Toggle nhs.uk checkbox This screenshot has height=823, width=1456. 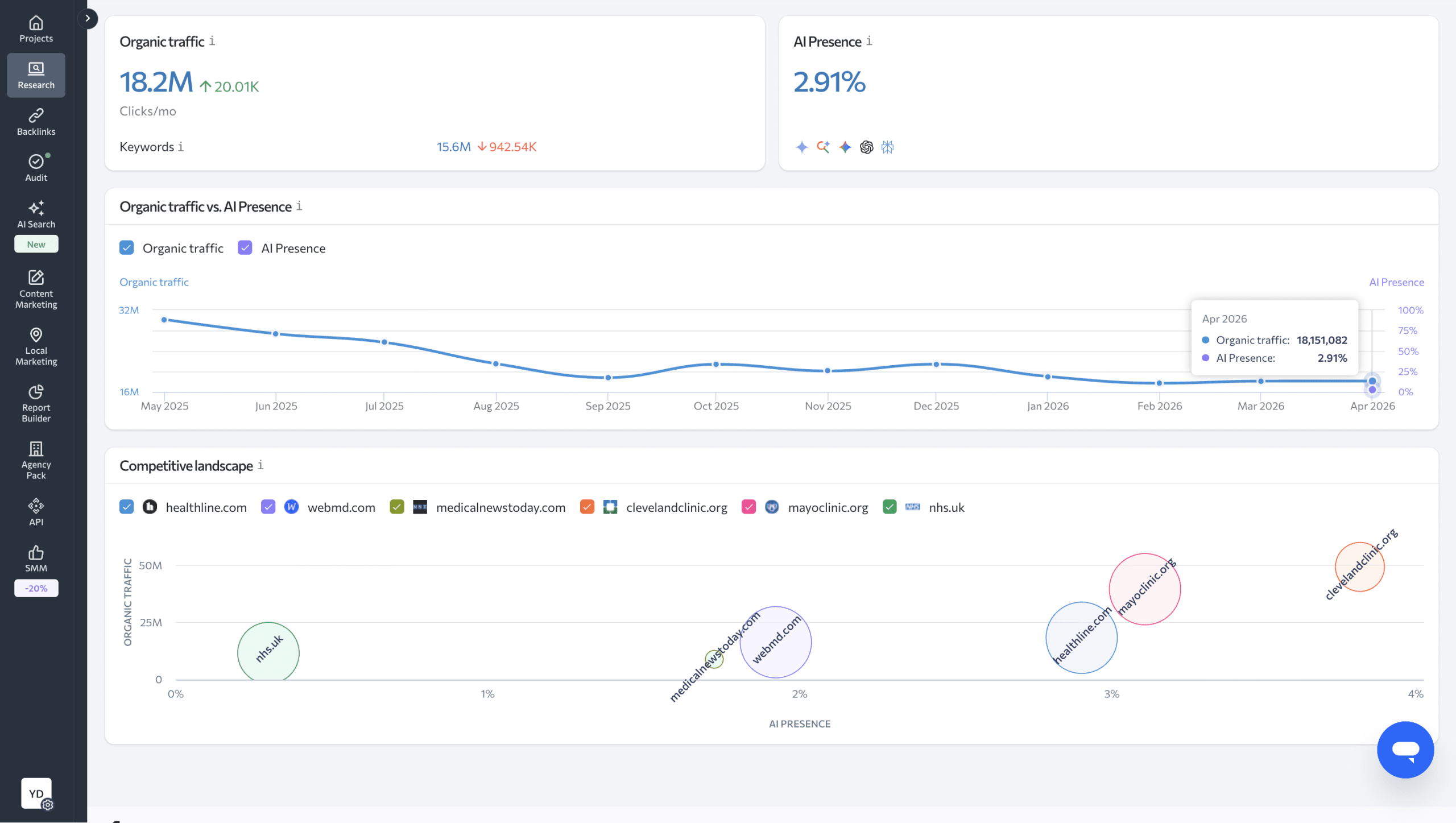pyautogui.click(x=890, y=507)
